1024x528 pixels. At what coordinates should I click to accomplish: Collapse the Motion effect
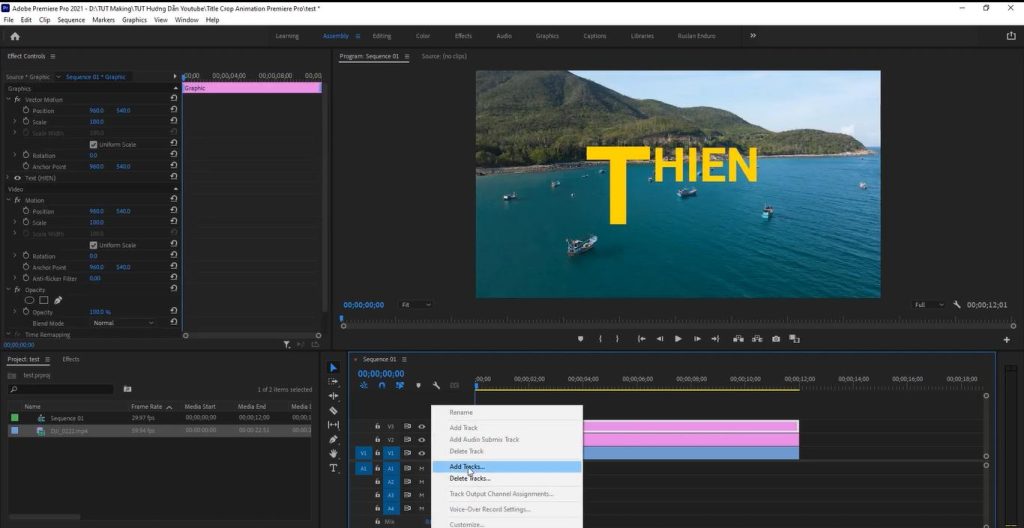(x=8, y=200)
